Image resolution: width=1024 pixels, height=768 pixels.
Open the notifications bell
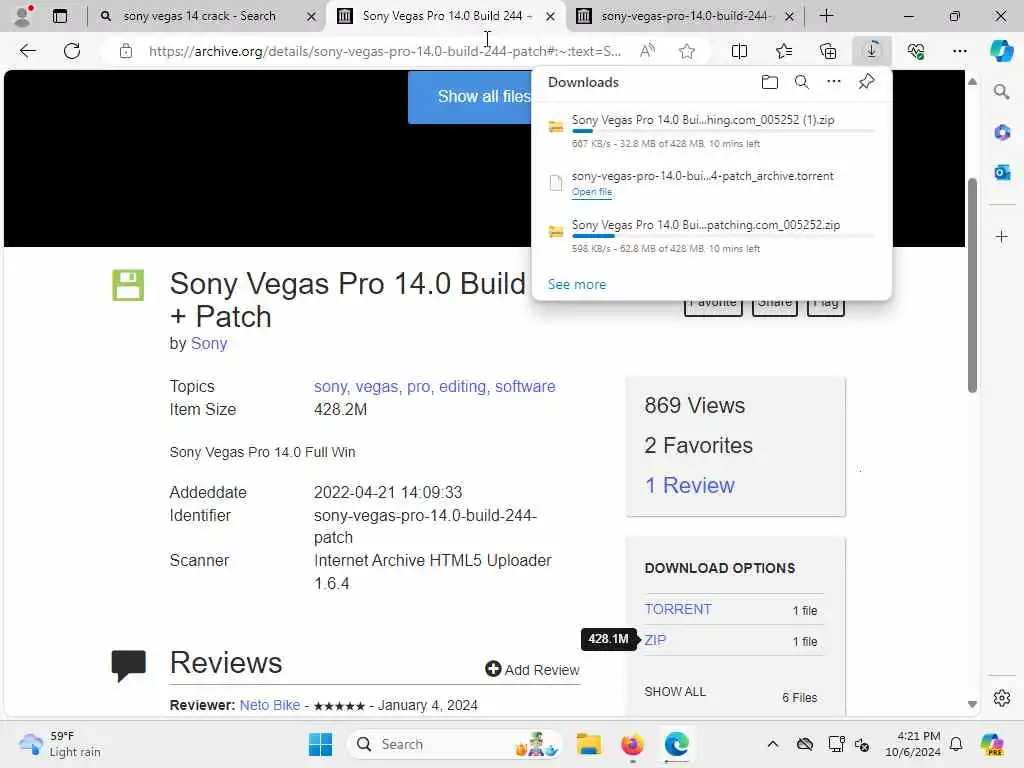(x=956, y=744)
